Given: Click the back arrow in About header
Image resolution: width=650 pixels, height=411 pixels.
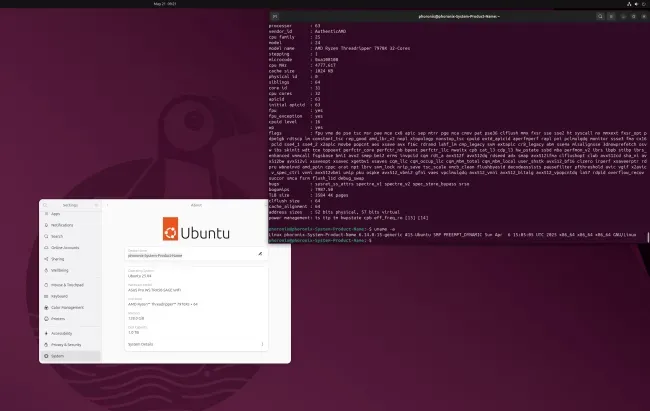Looking at the screenshot, I should (x=107, y=205).
